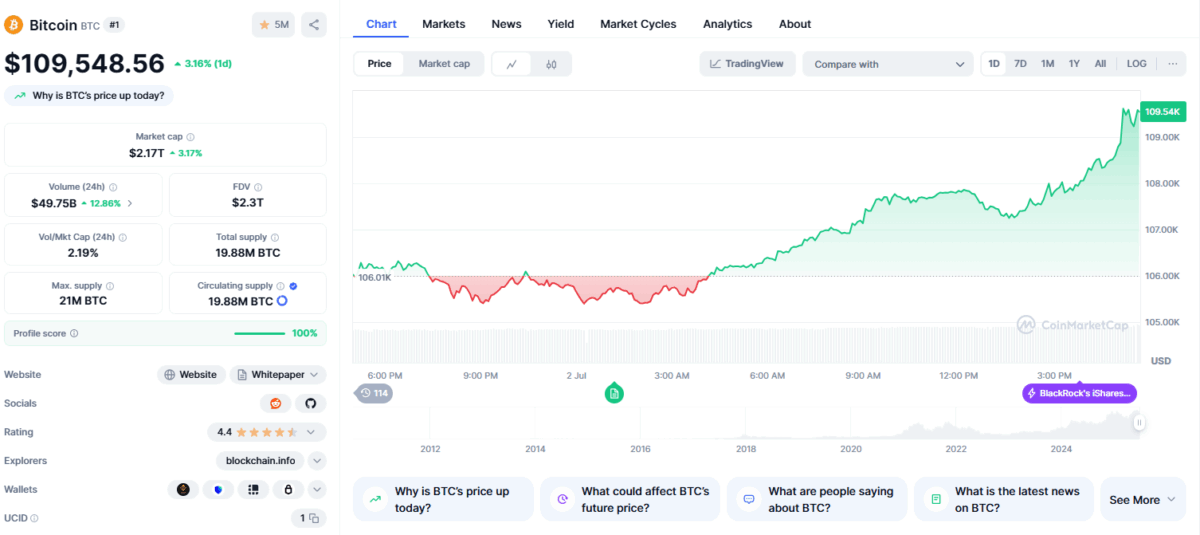Switch to line chart view icon
Viewport: 1200px width, 535px height.
point(512,64)
